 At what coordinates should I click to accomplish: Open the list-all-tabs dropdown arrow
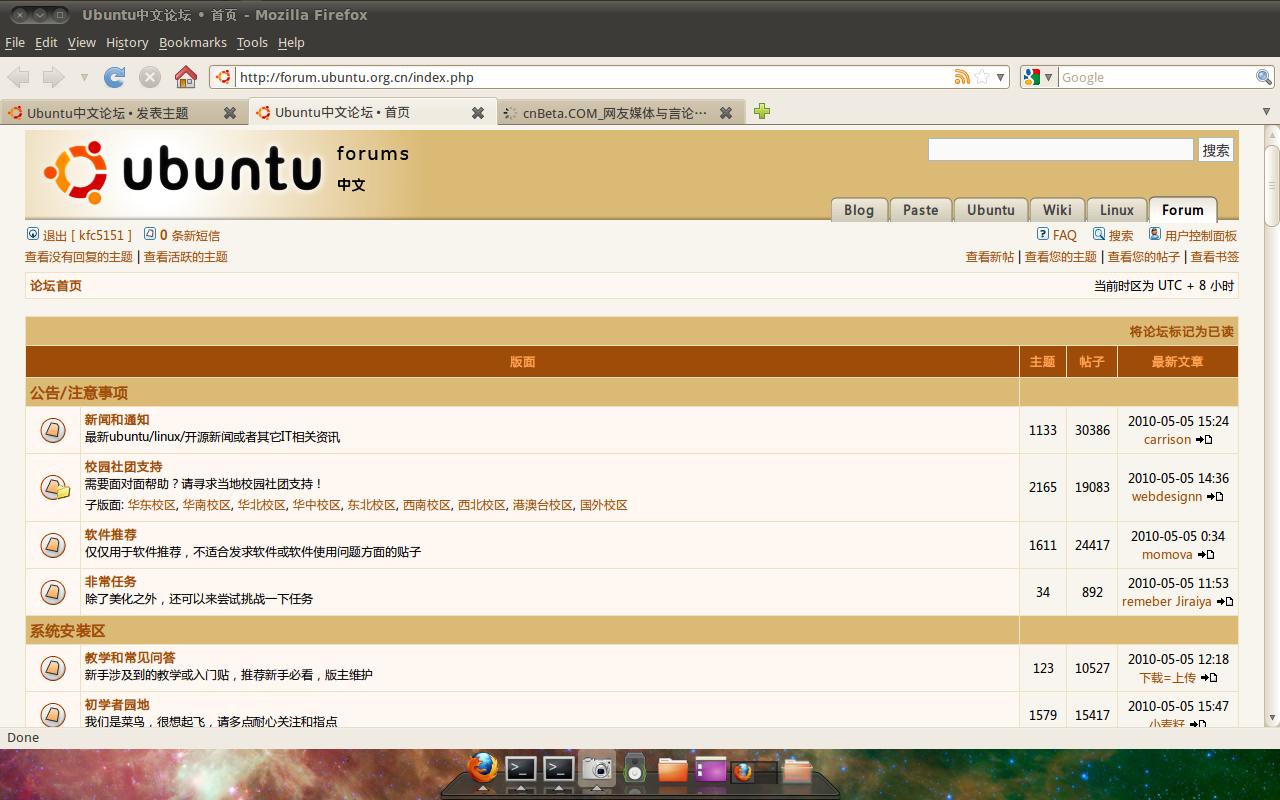[x=1268, y=112]
